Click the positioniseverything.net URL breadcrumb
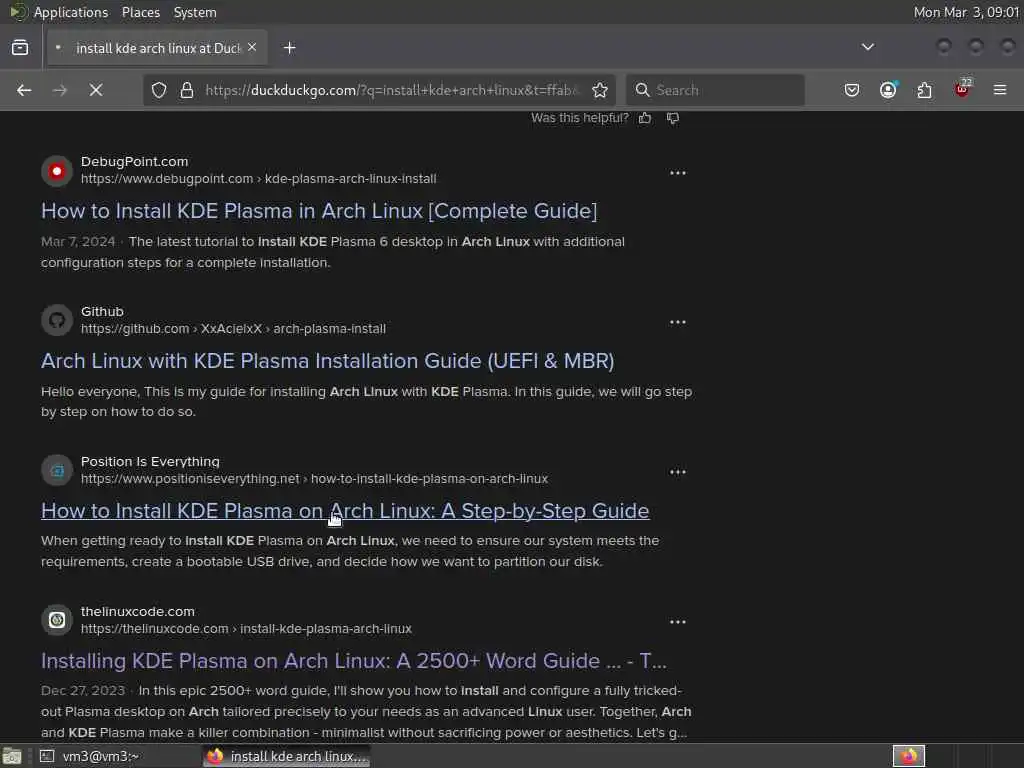The width and height of the screenshot is (1024, 768). click(x=314, y=479)
